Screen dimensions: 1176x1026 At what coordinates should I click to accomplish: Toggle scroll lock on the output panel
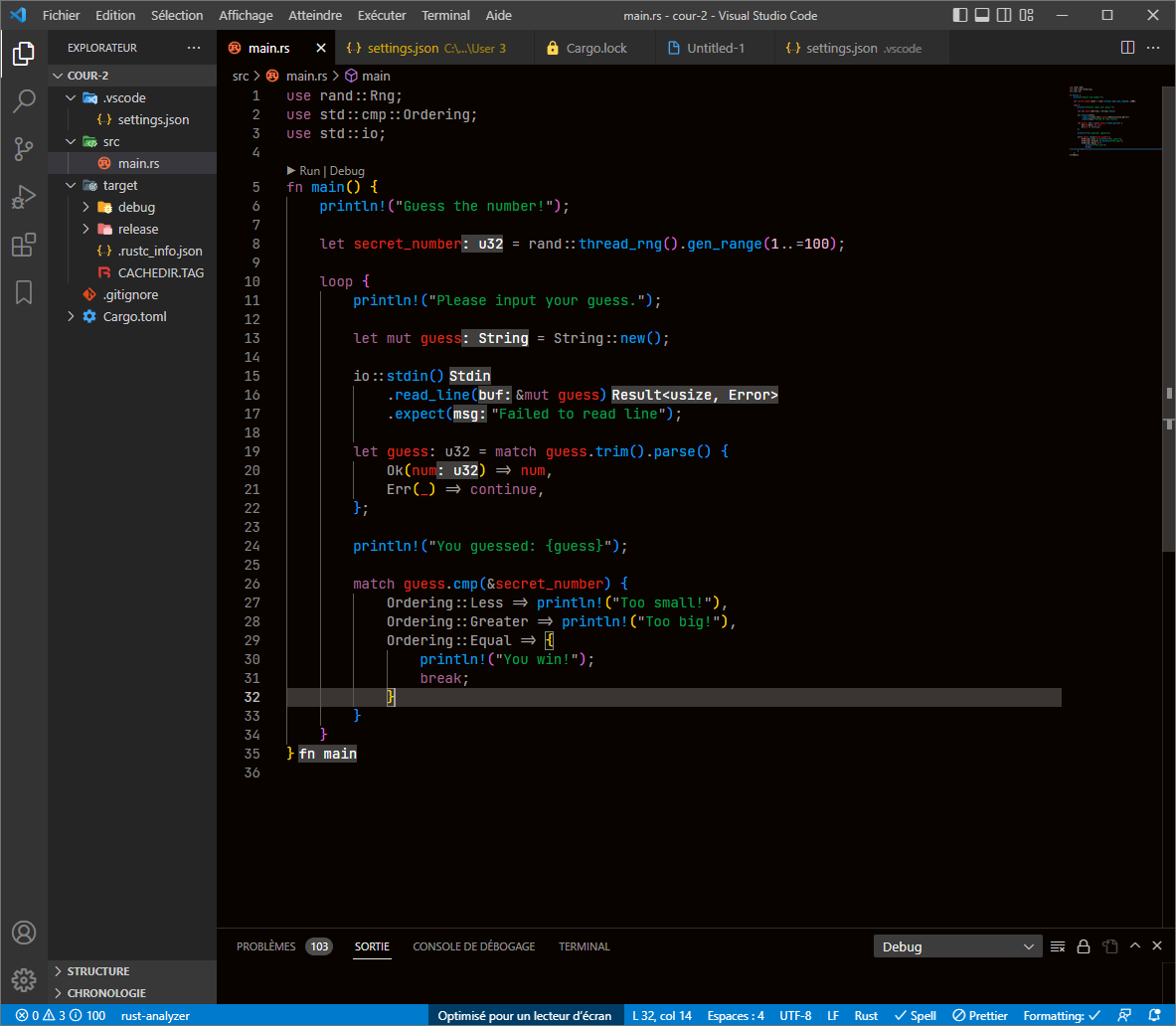tap(1084, 945)
